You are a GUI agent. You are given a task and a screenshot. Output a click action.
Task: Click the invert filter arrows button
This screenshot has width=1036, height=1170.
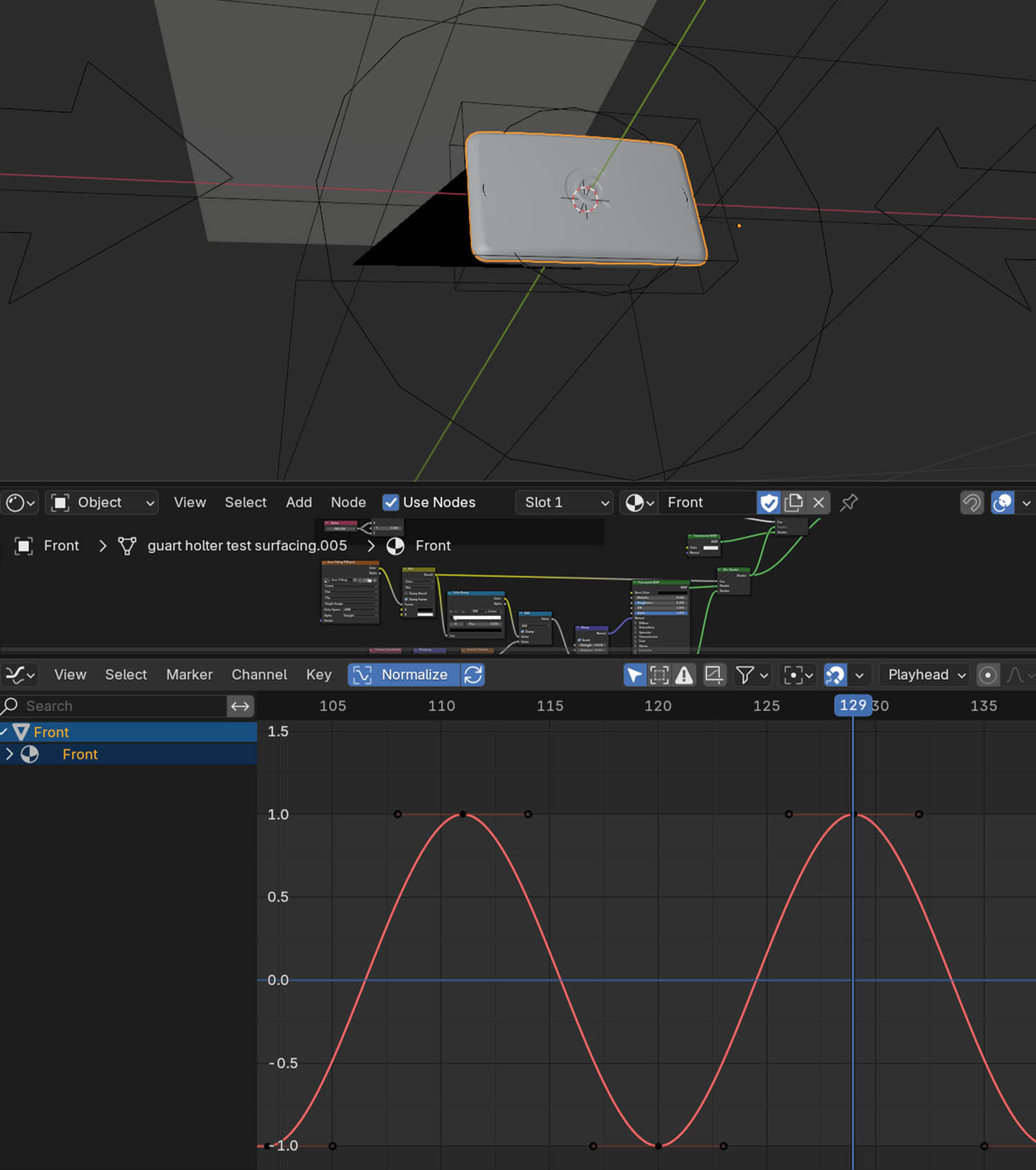coord(240,706)
